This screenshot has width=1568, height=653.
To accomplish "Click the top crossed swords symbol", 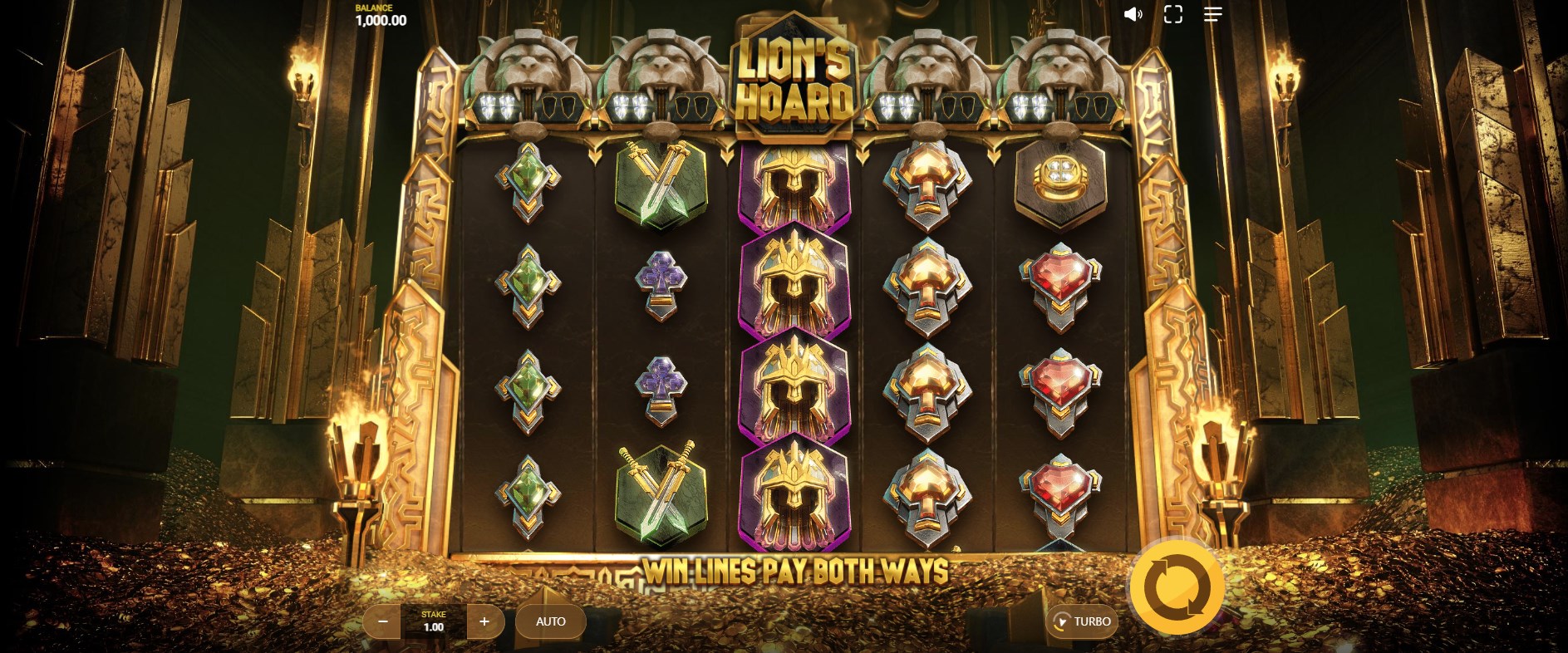I will [661, 184].
